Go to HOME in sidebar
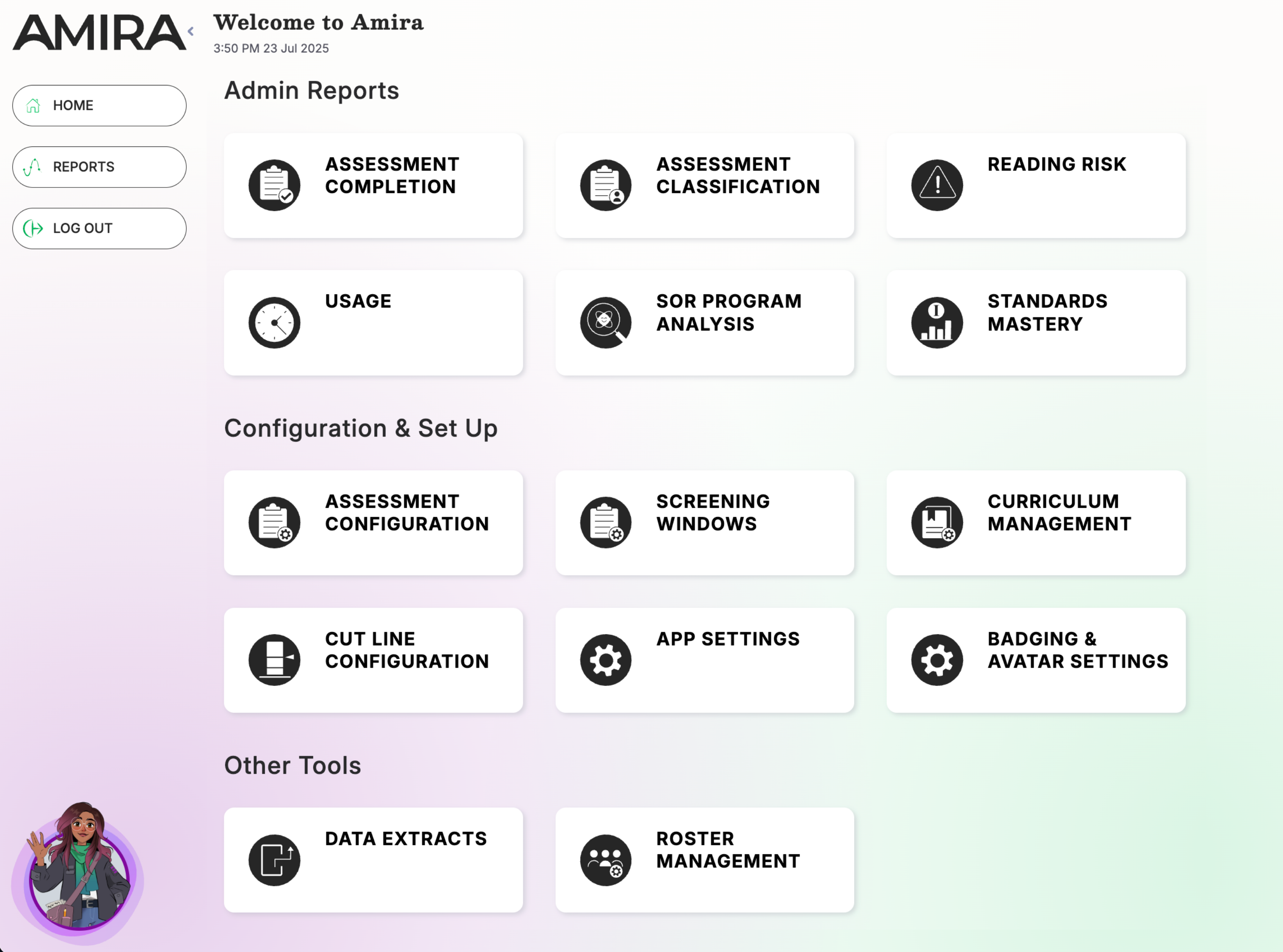Screen dimensions: 1283x952 point(99,105)
